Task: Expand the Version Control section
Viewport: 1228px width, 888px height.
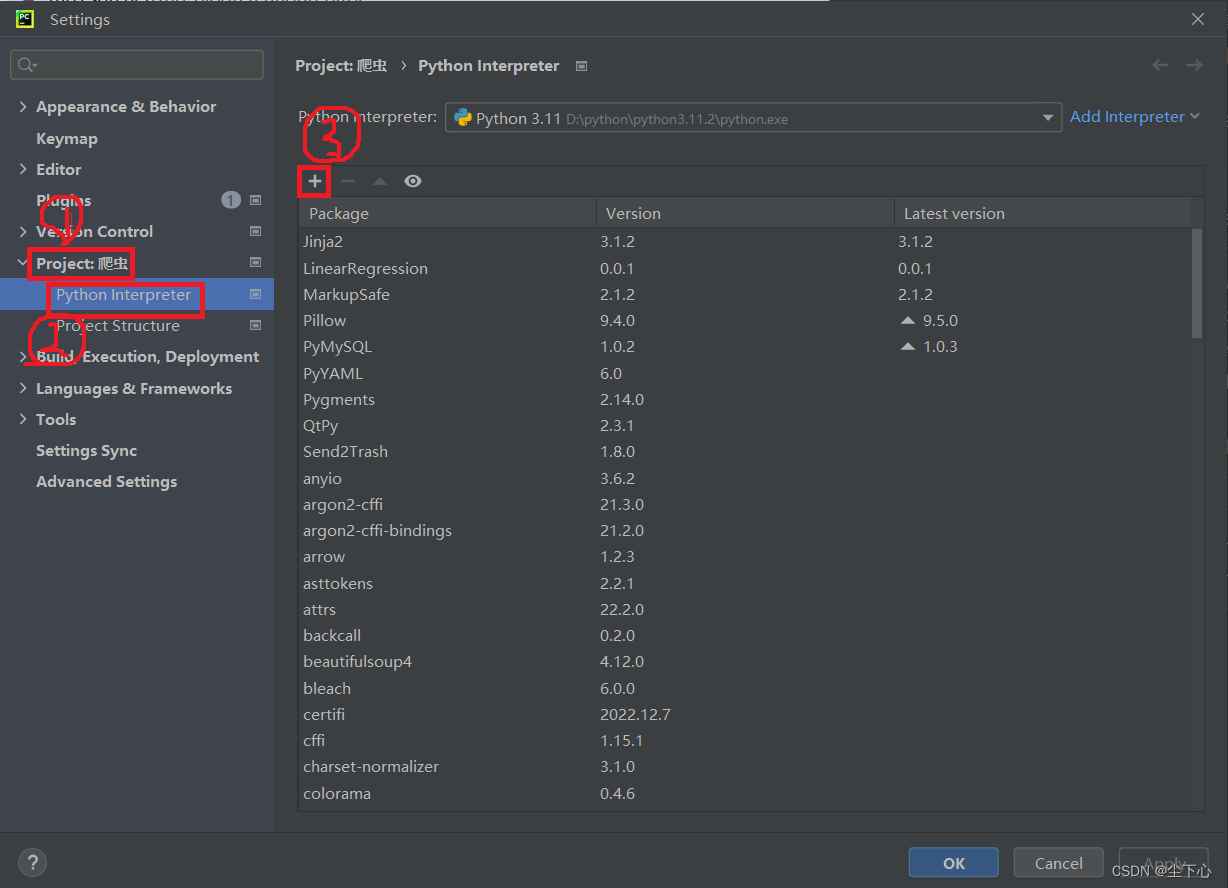Action: 23,231
